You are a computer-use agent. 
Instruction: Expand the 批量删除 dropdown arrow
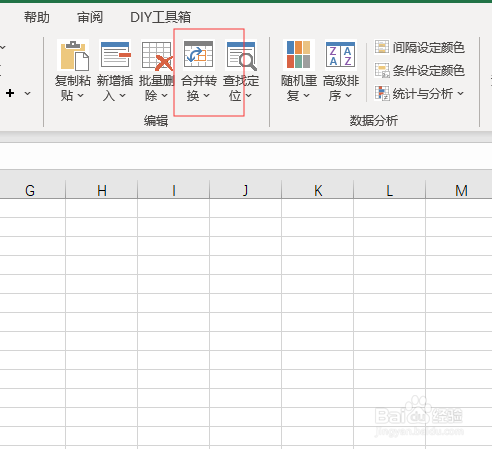pyautogui.click(x=164, y=96)
